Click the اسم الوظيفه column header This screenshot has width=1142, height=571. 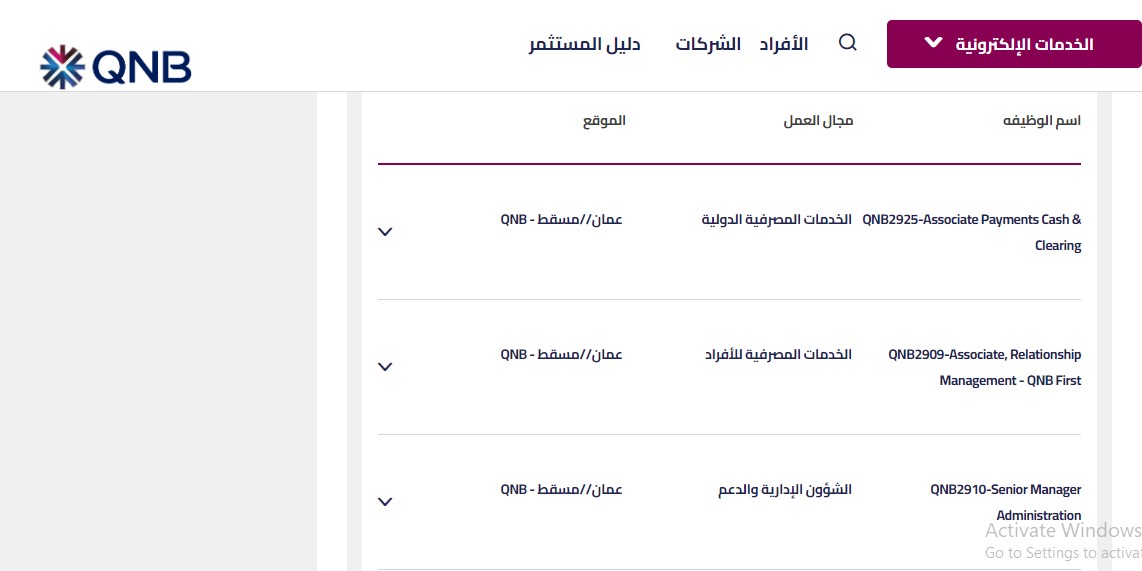tap(1042, 121)
